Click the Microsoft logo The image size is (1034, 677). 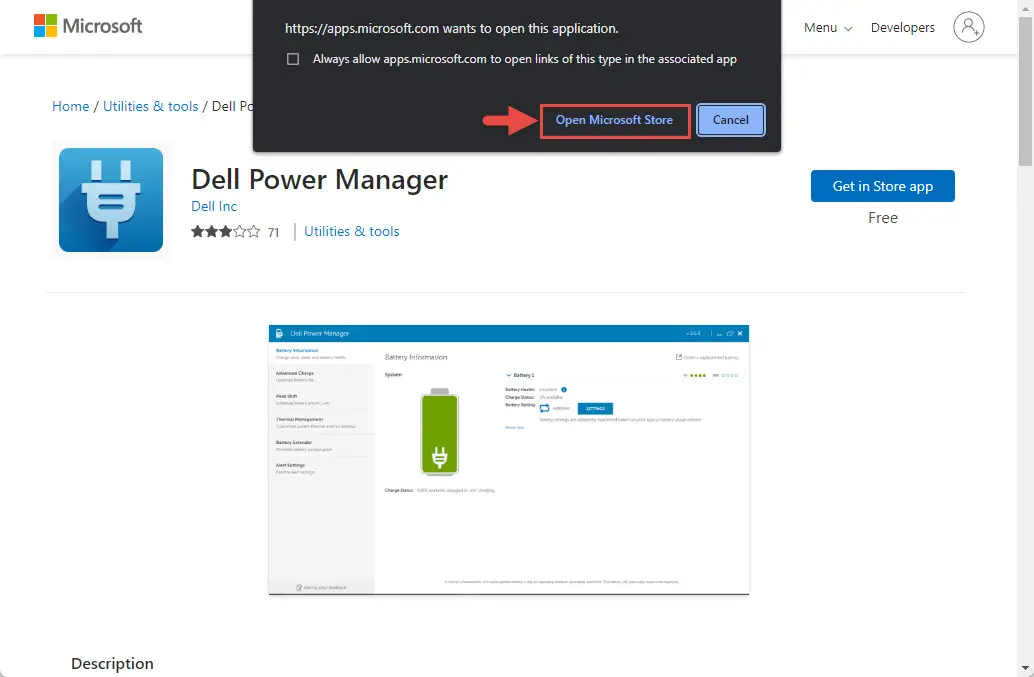click(x=88, y=26)
